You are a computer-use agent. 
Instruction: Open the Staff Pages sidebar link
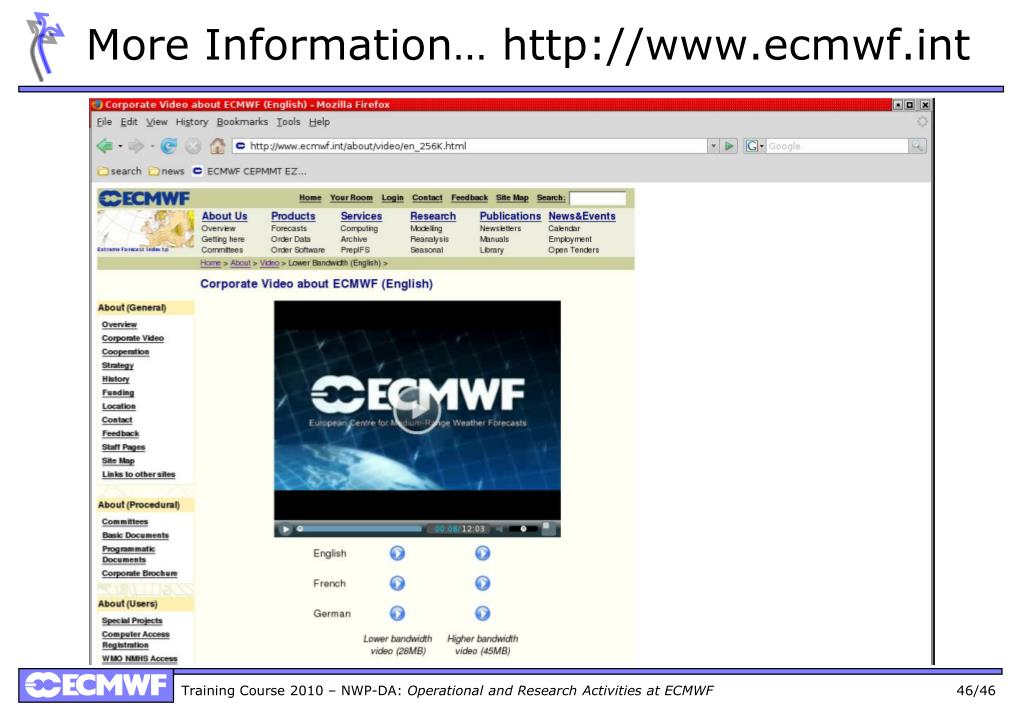click(123, 447)
